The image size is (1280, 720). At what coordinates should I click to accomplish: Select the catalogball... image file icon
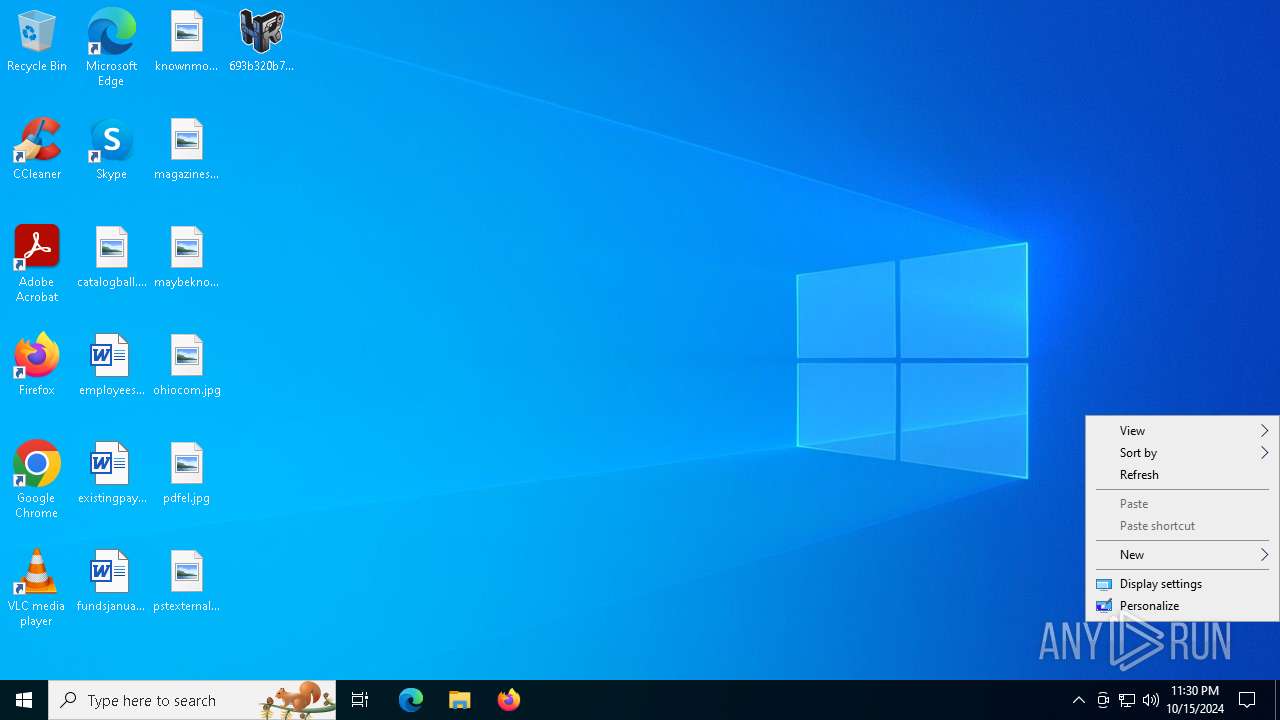click(111, 258)
